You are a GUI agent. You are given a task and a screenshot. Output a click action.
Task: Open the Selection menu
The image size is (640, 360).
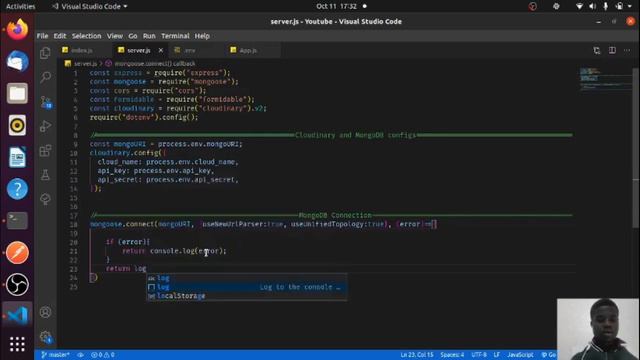[x=87, y=36]
